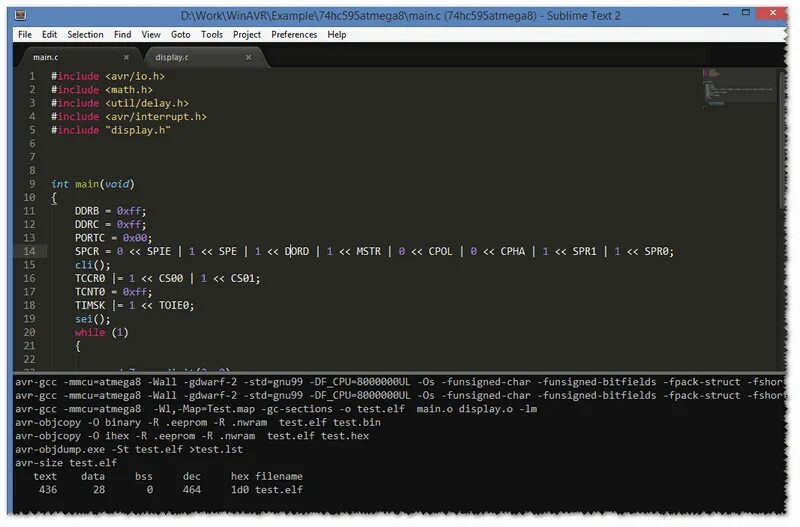Open the Tools menu
This screenshot has width=800, height=527.
click(x=212, y=34)
